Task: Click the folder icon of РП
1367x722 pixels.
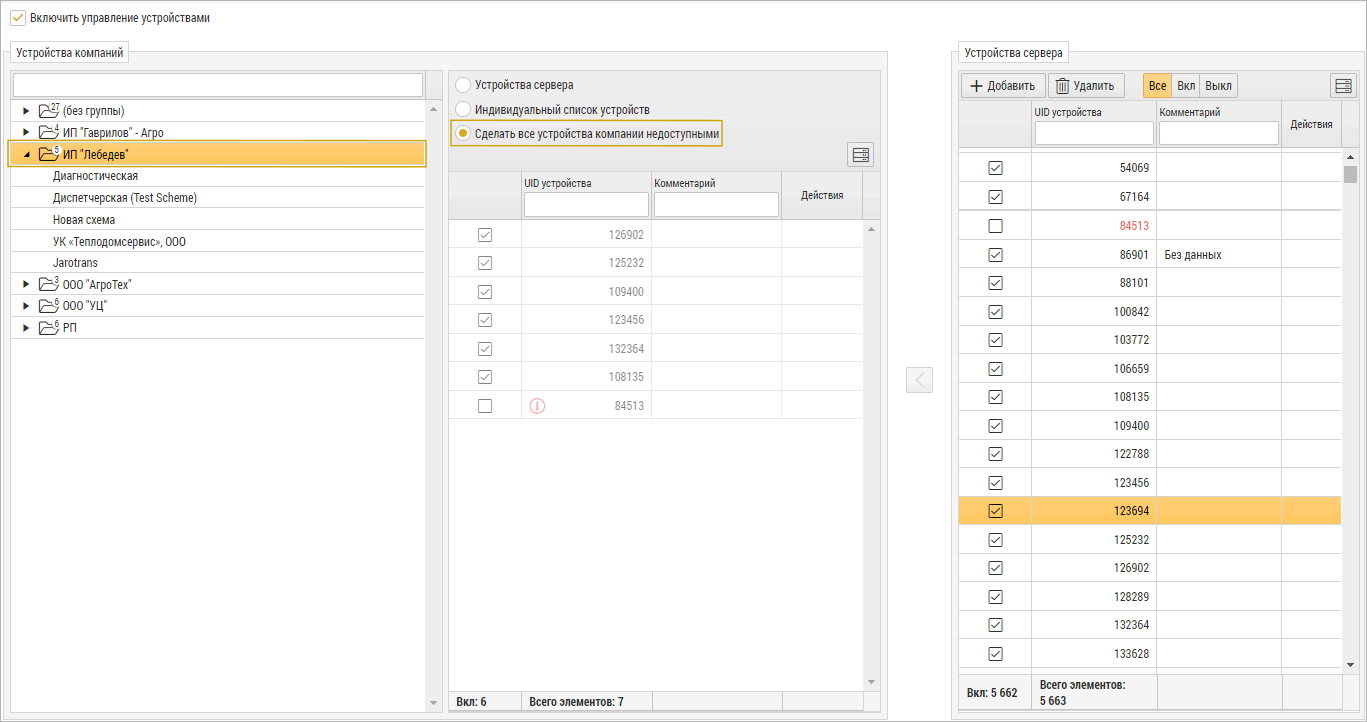Action: pyautogui.click(x=47, y=328)
